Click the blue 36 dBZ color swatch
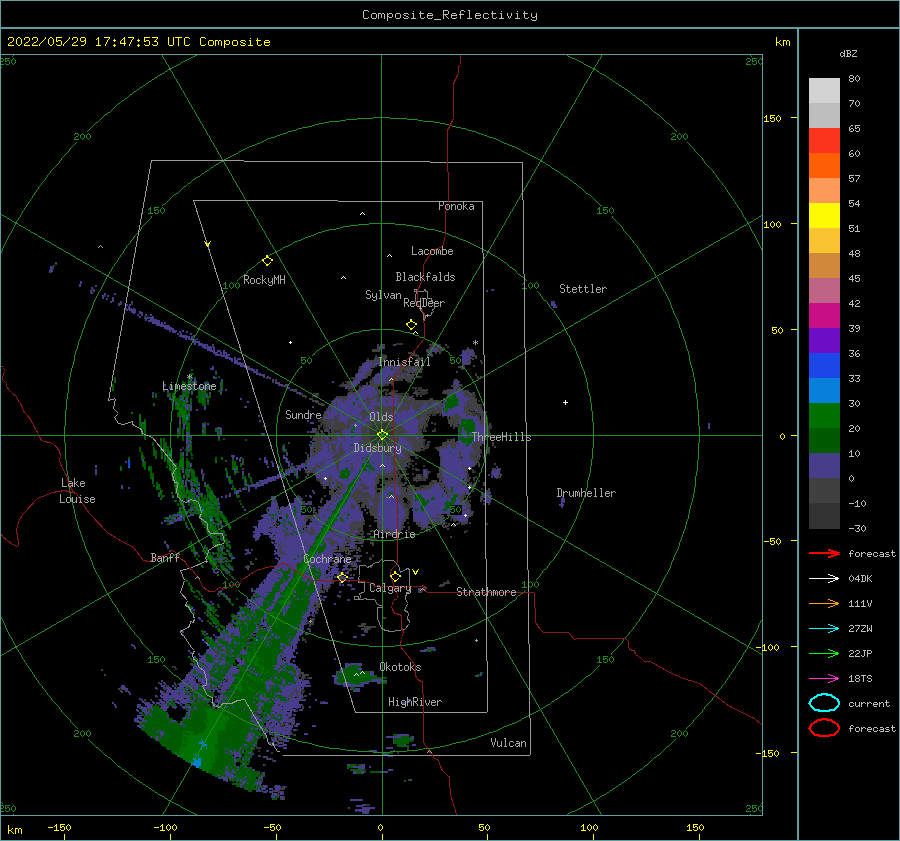 824,366
